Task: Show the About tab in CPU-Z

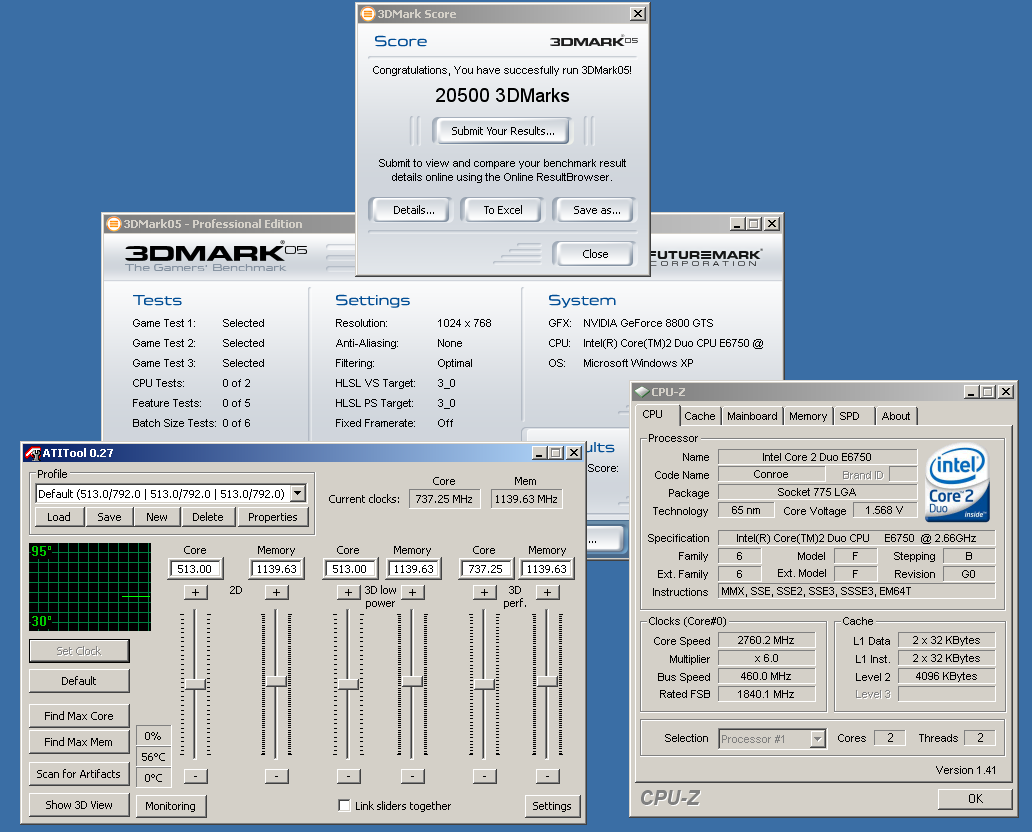Action: point(896,416)
